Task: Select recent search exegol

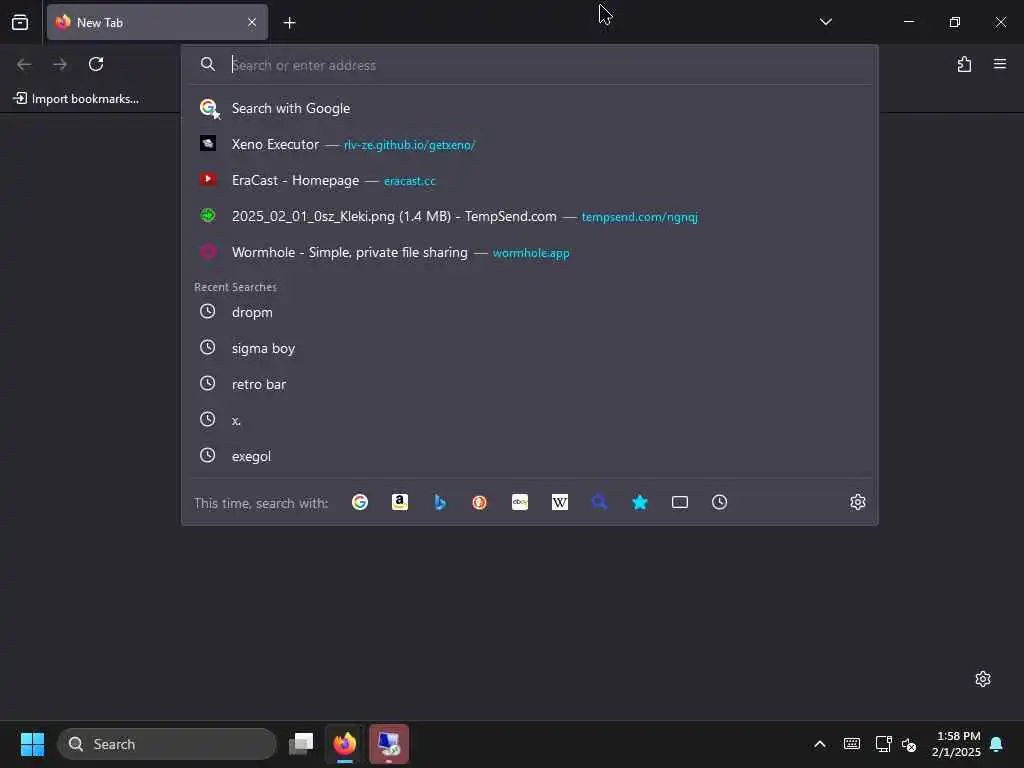Action: [x=530, y=456]
